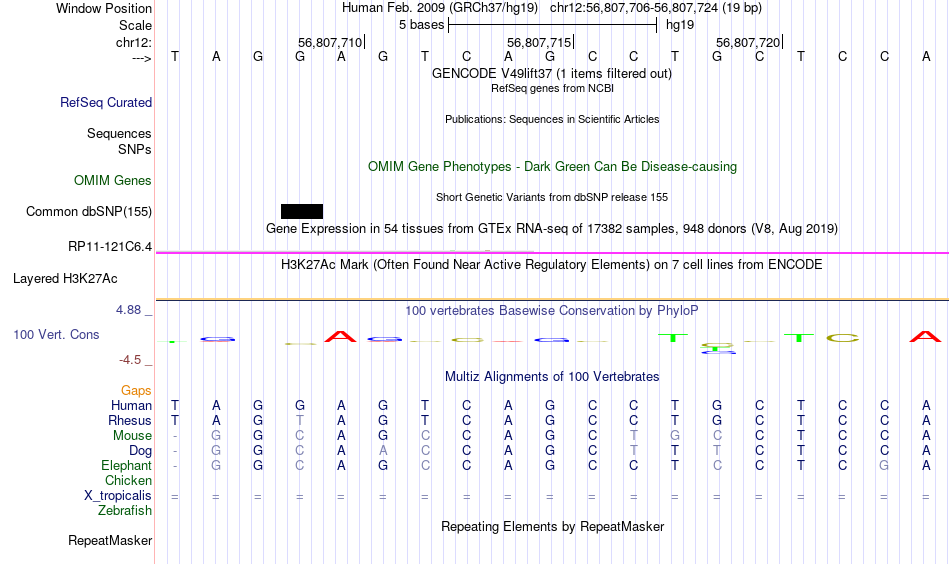Open the RP11-121C6.4 GTEx track label
The image size is (950, 564).
coord(110,247)
